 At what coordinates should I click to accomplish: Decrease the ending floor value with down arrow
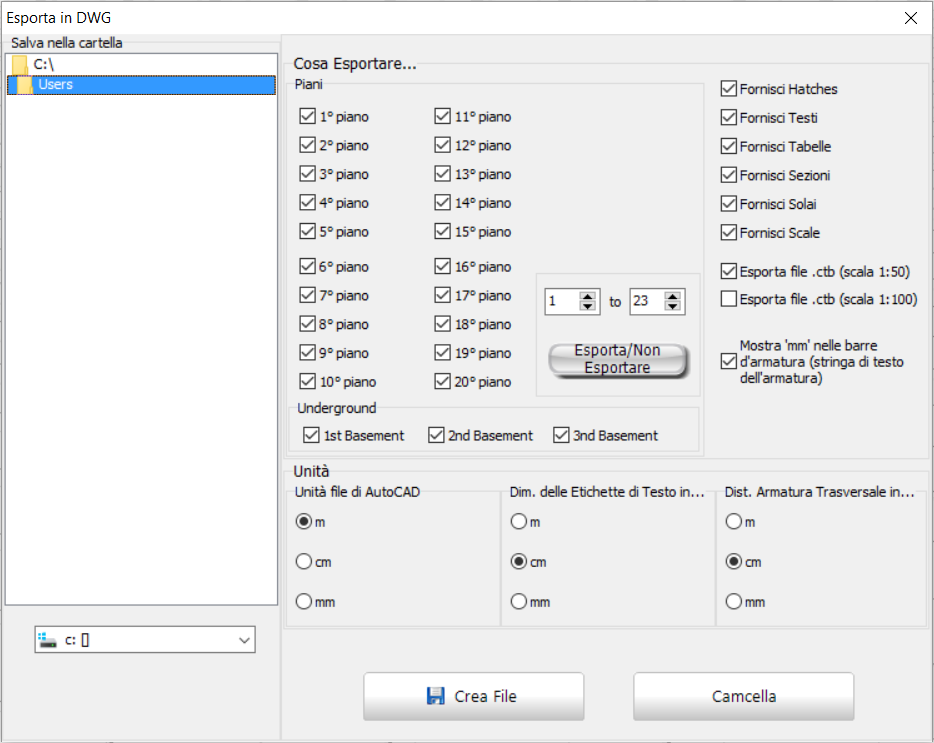click(673, 307)
